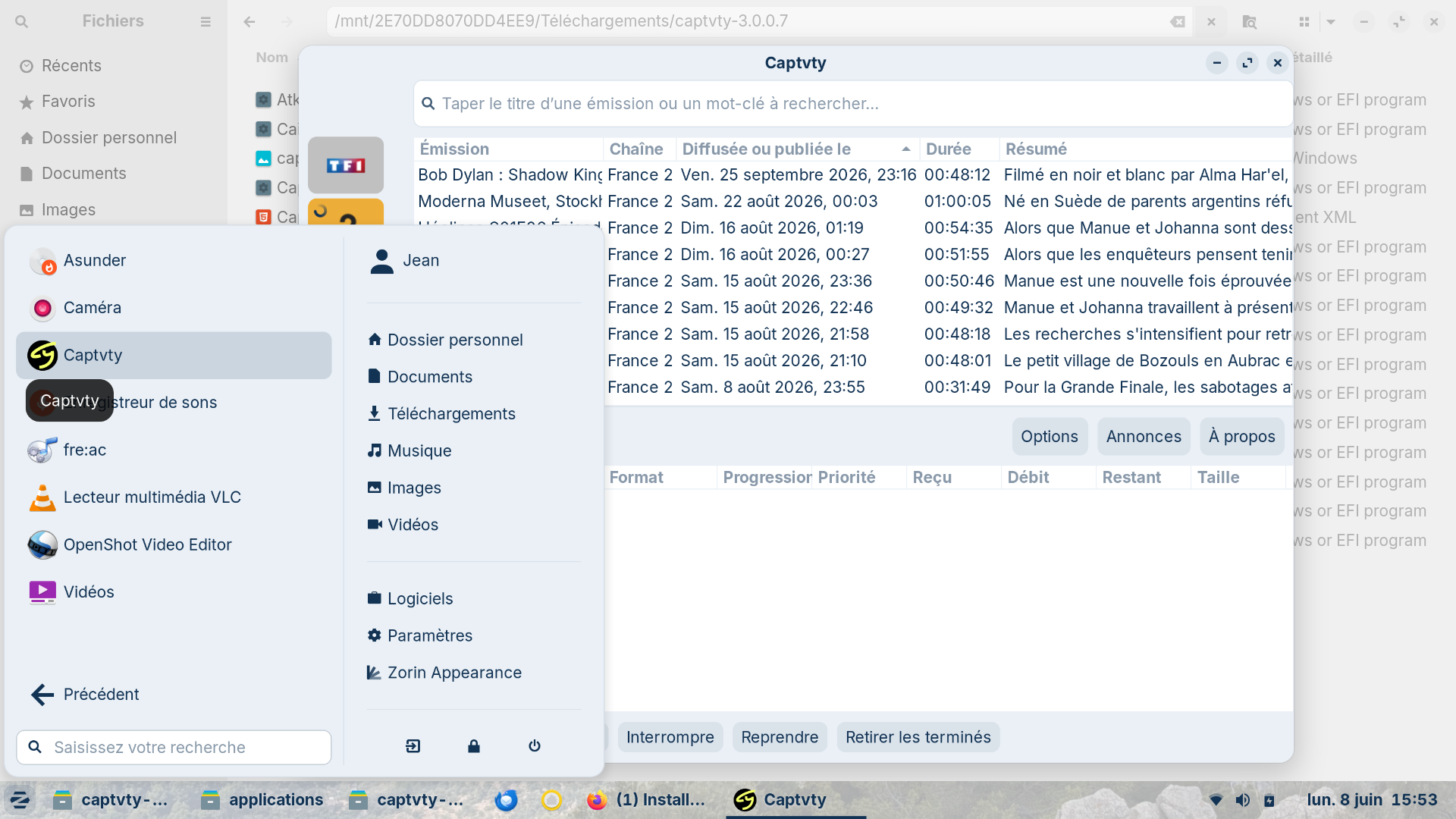Sort by the Émission column header
The width and height of the screenshot is (1456, 819).
point(509,149)
